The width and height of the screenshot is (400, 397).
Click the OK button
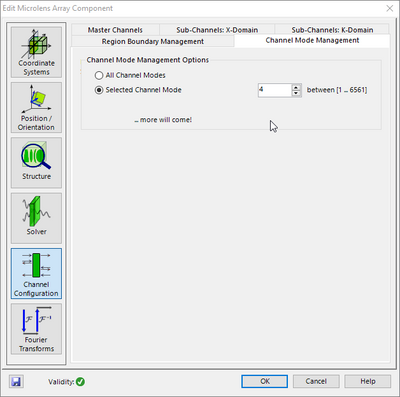265,381
